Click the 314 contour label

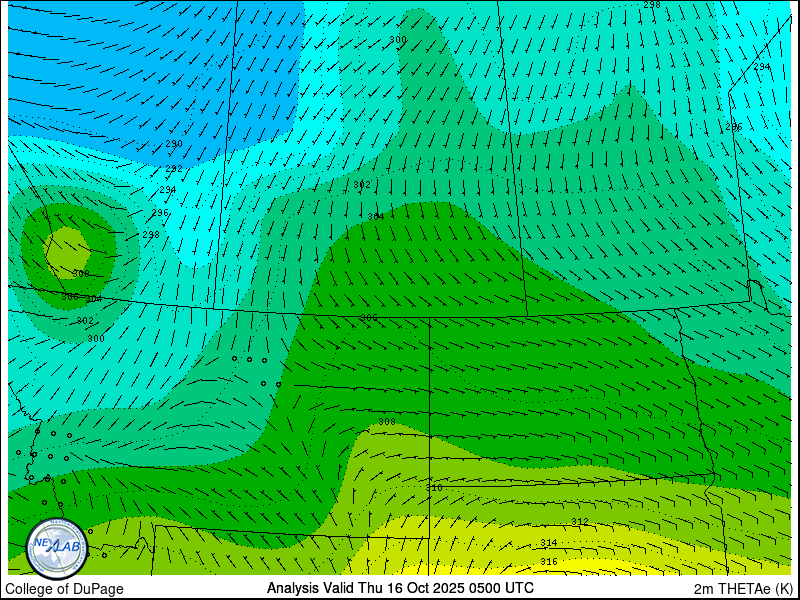549,543
